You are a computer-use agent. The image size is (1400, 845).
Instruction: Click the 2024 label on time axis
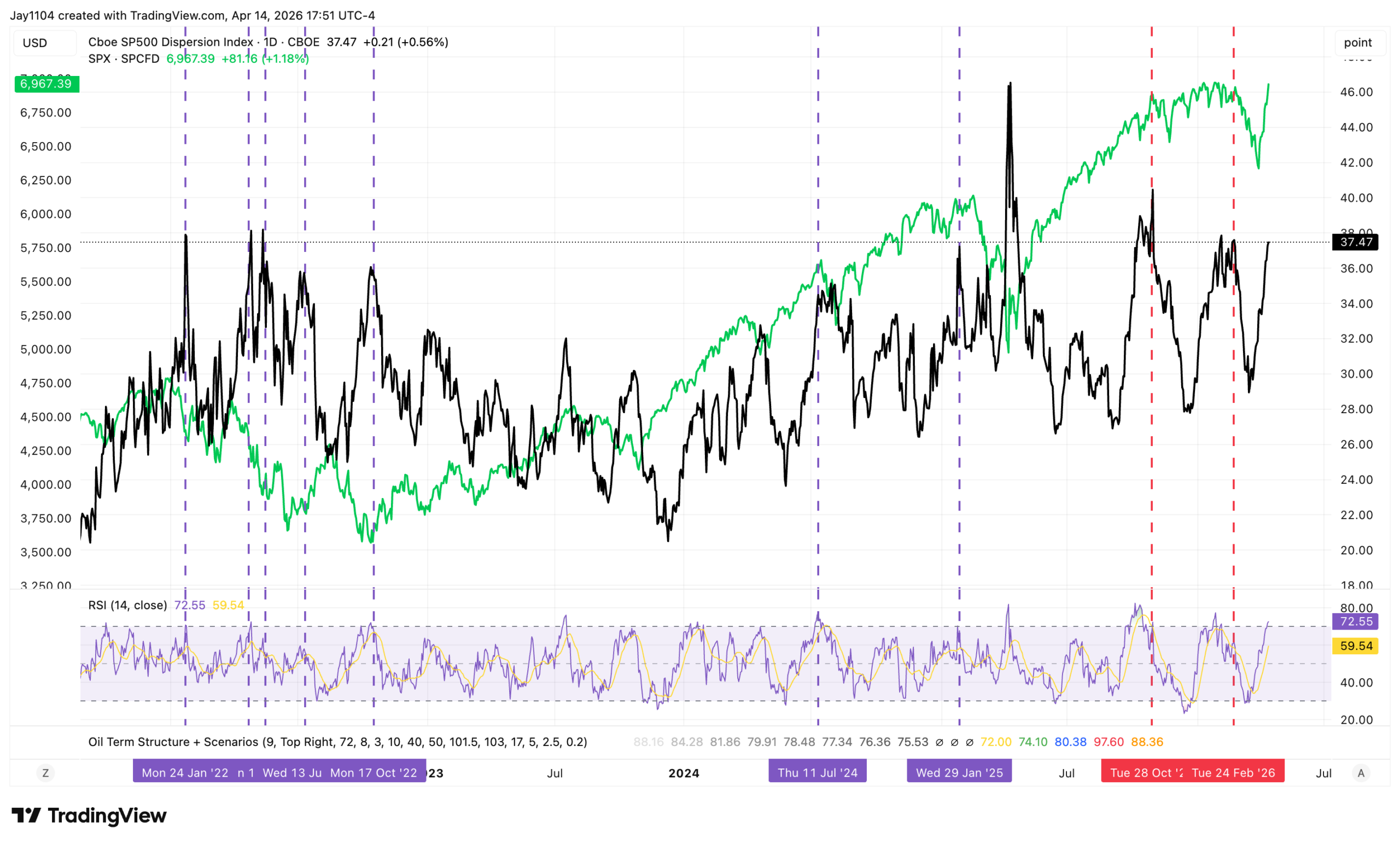[684, 773]
